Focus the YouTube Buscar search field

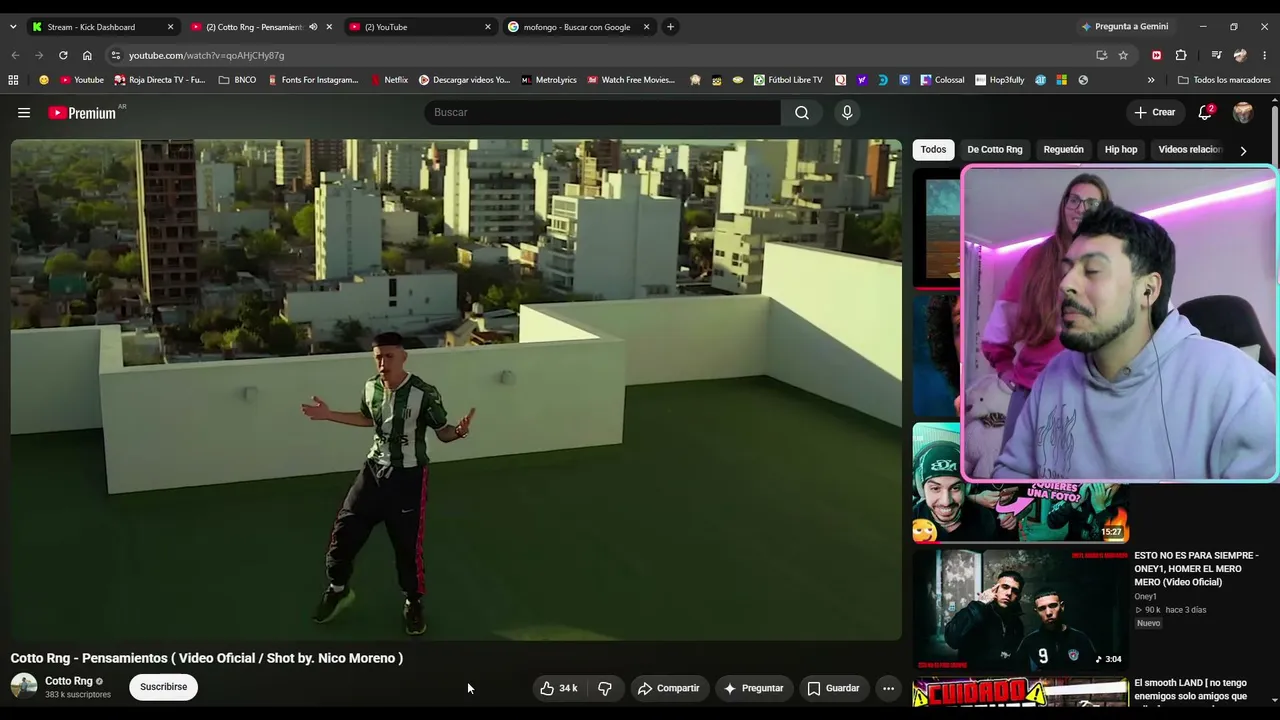(x=603, y=113)
